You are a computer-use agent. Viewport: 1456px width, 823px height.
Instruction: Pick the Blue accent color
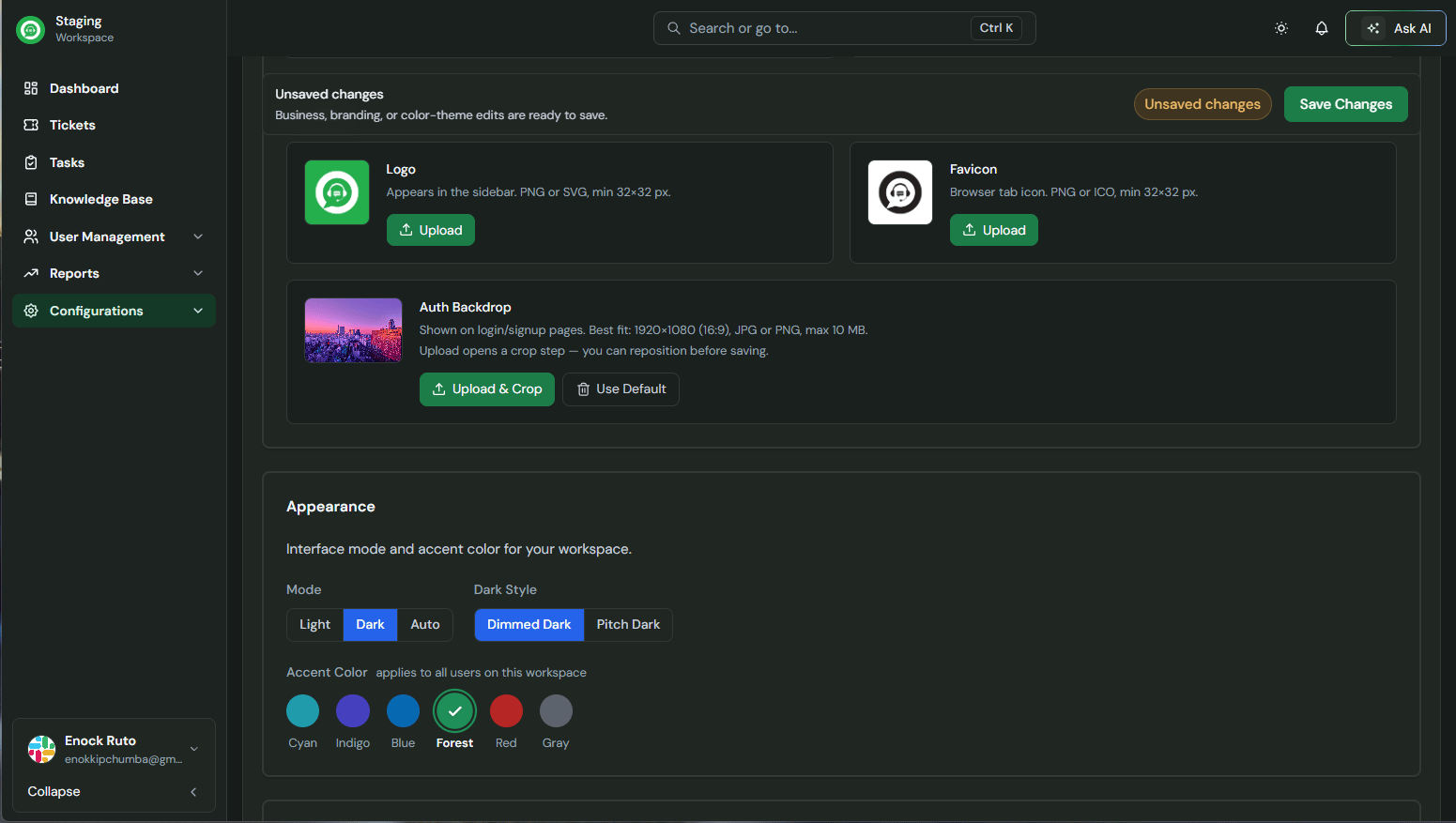click(403, 711)
